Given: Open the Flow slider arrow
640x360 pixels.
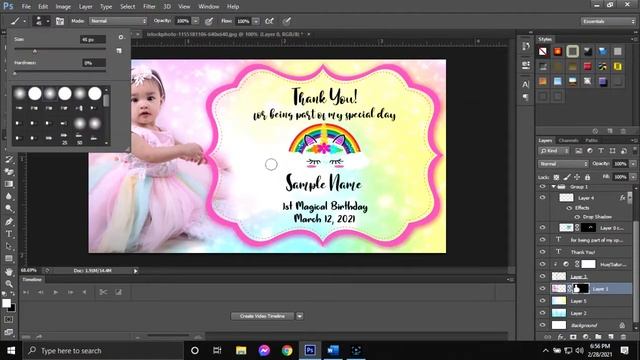Looking at the screenshot, I should coord(256,21).
